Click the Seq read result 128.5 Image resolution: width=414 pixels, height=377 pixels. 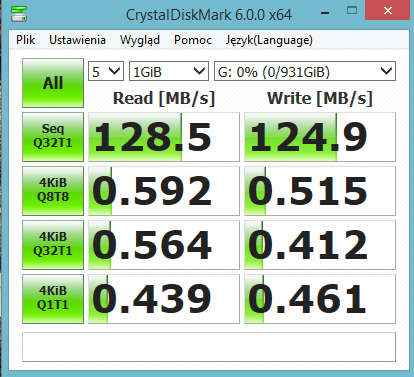(x=164, y=137)
